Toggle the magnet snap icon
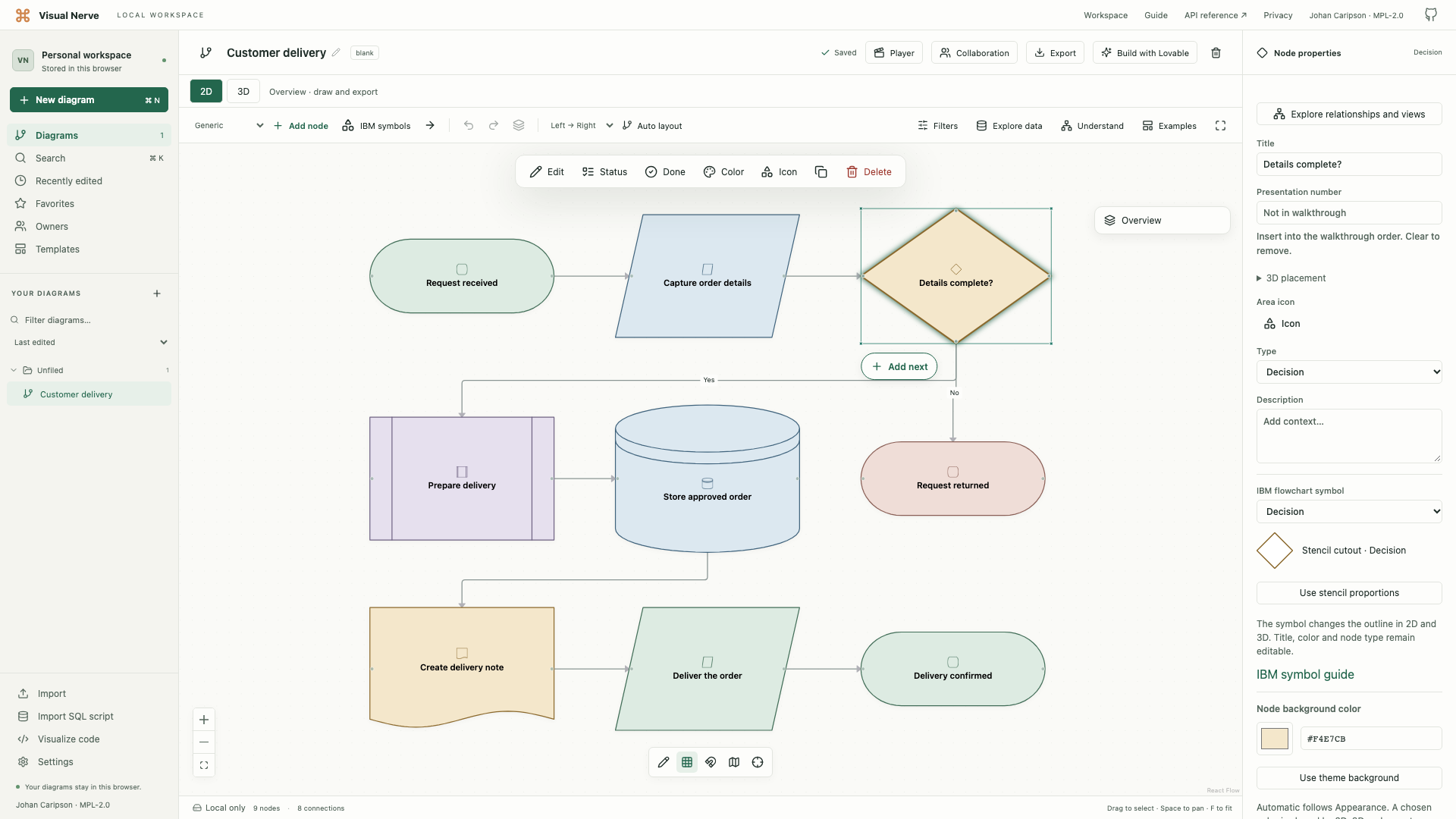The image size is (1456, 819). click(x=711, y=762)
